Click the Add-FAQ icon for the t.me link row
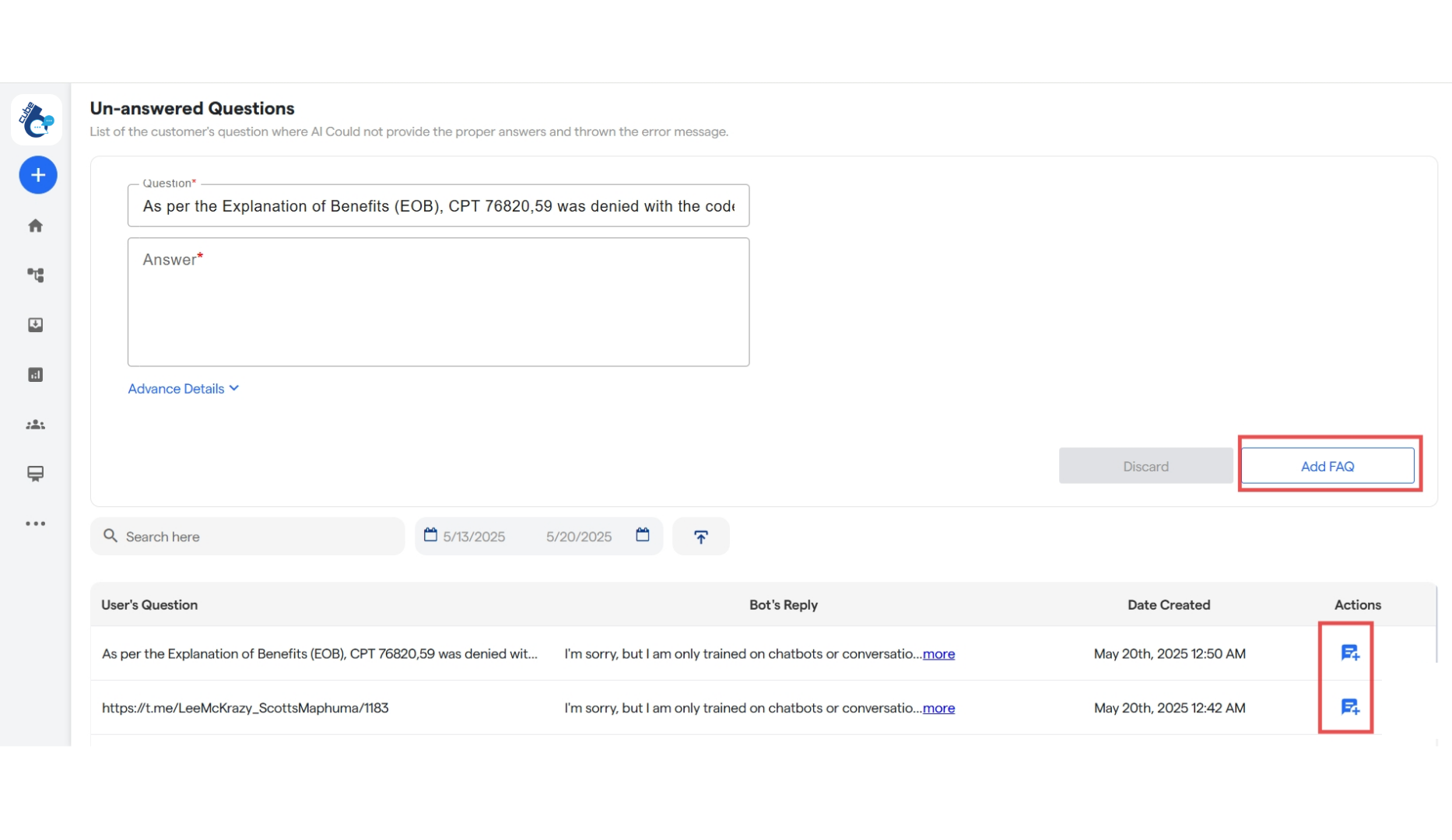This screenshot has width=1452, height=840. 1349,707
